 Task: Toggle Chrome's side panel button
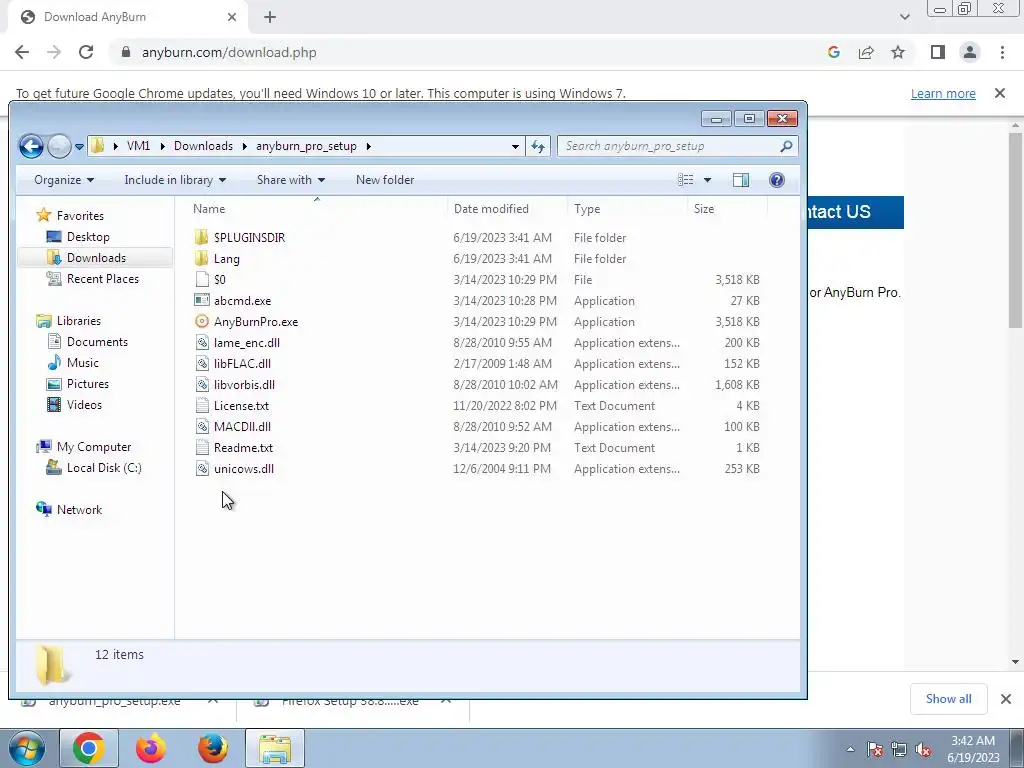[938, 52]
